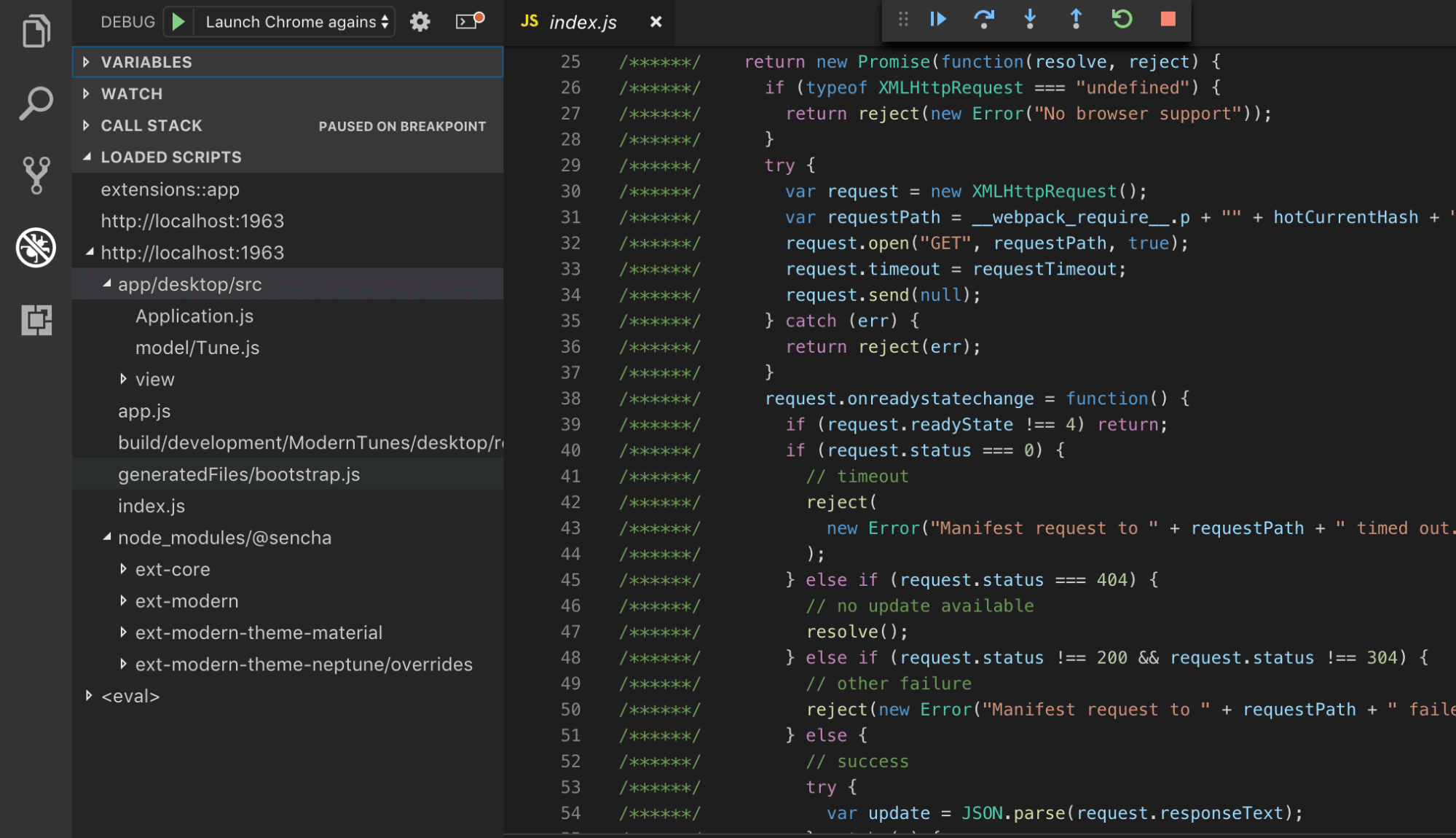1456x838 pixels.
Task: Step over with the curved arrow control
Action: pos(984,20)
